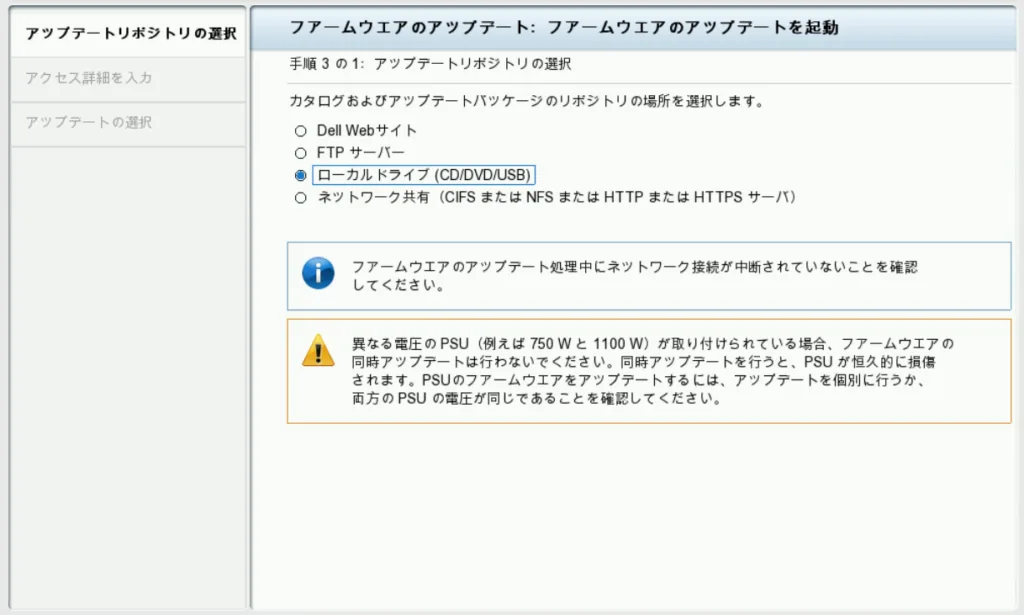Click the ファームウエアのアップデート header title
1024x615 pixels.
click(x=563, y=28)
